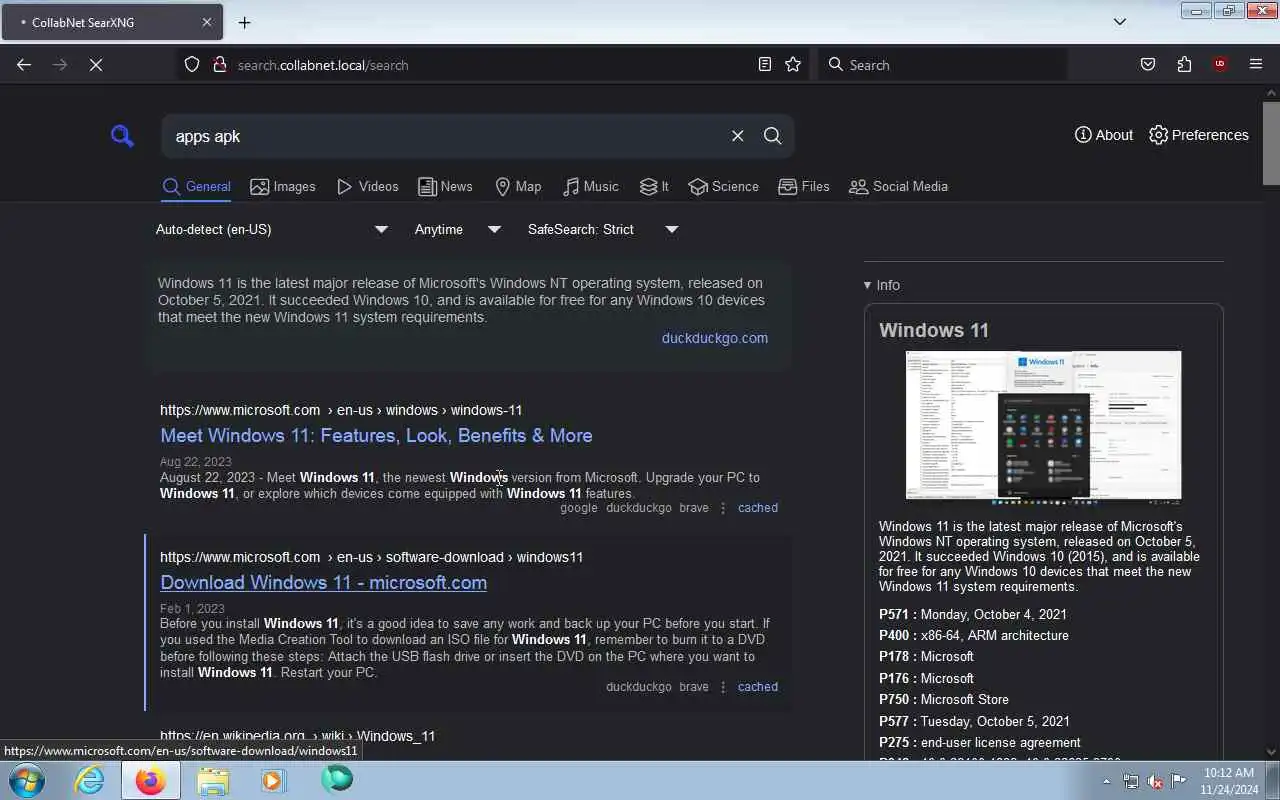Open the duckduckgo.com answer source link
The width and height of the screenshot is (1280, 800).
714,338
